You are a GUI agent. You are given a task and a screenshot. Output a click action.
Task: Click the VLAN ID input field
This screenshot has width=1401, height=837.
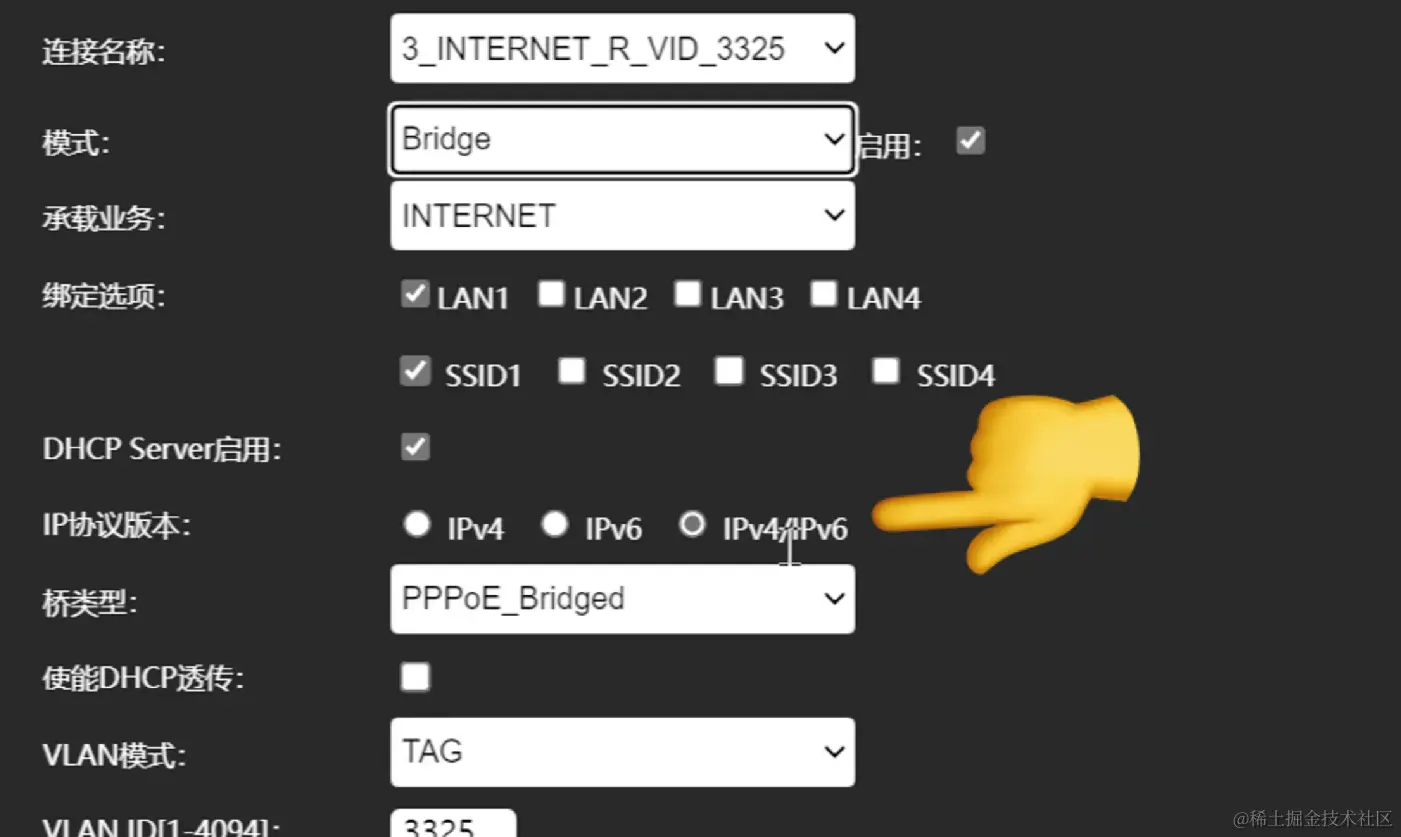coord(453,823)
